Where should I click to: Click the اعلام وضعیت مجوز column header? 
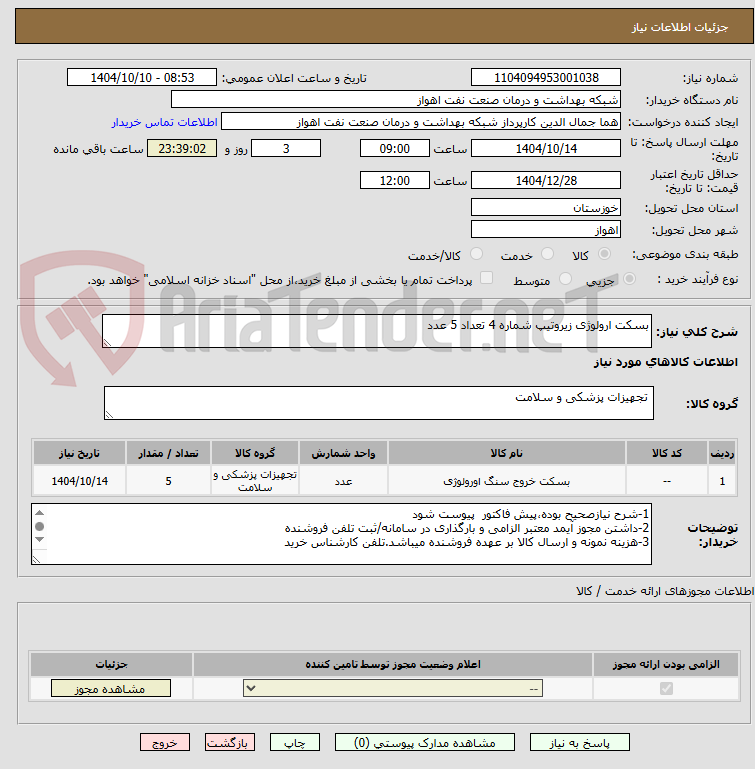coord(393,665)
